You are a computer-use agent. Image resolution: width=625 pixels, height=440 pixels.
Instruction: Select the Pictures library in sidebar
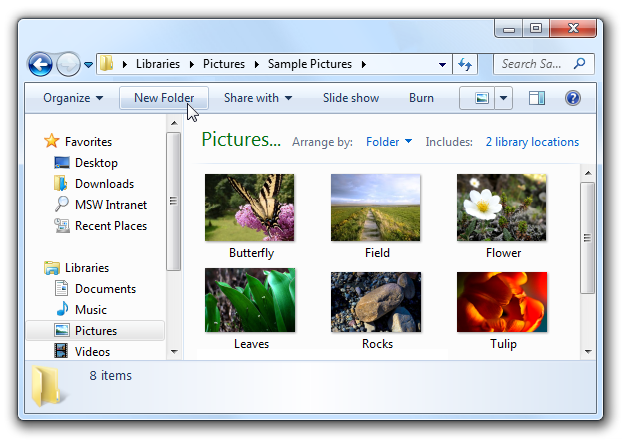pyautogui.click(x=95, y=330)
